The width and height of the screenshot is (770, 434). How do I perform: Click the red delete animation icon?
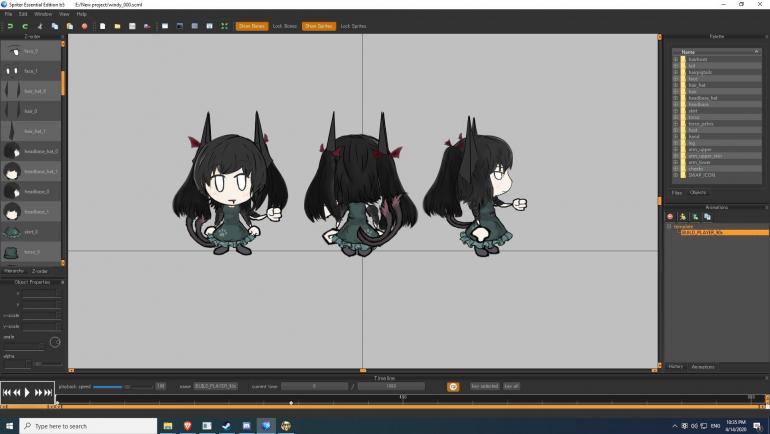pyautogui.click(x=670, y=216)
